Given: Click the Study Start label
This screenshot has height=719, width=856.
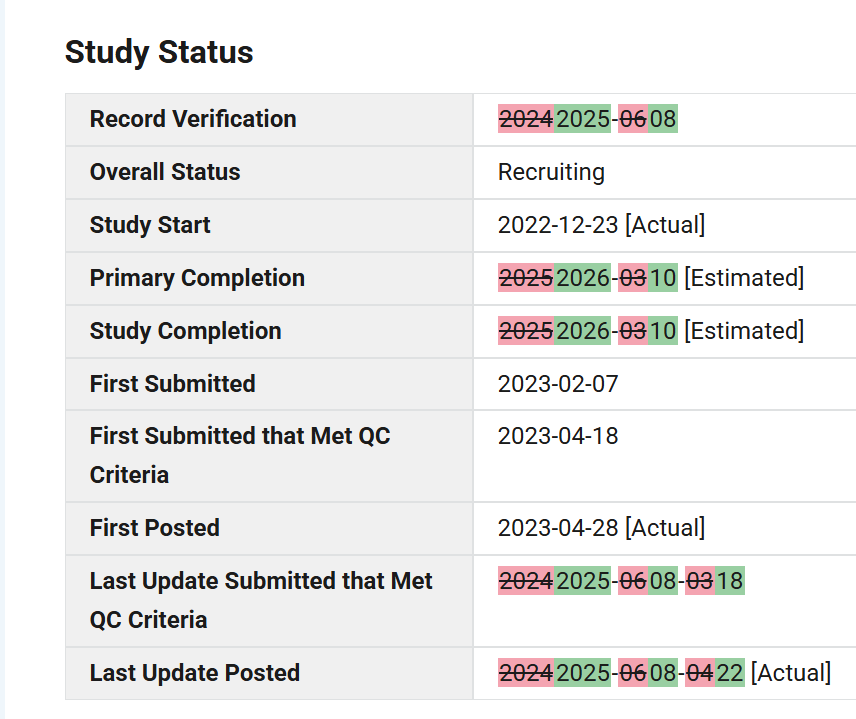Looking at the screenshot, I should [x=150, y=225].
